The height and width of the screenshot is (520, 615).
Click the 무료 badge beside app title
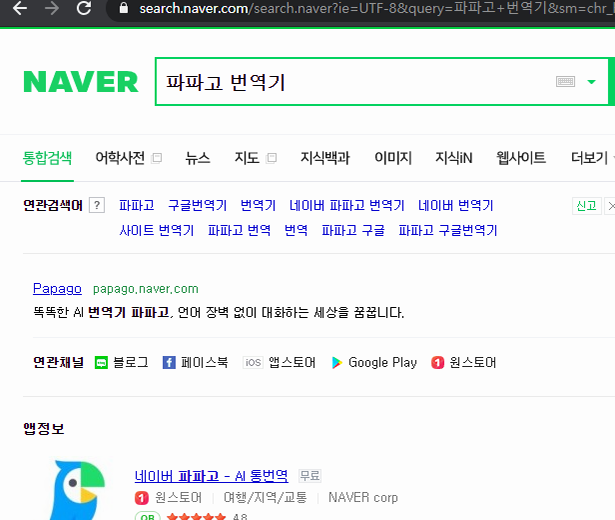310,476
